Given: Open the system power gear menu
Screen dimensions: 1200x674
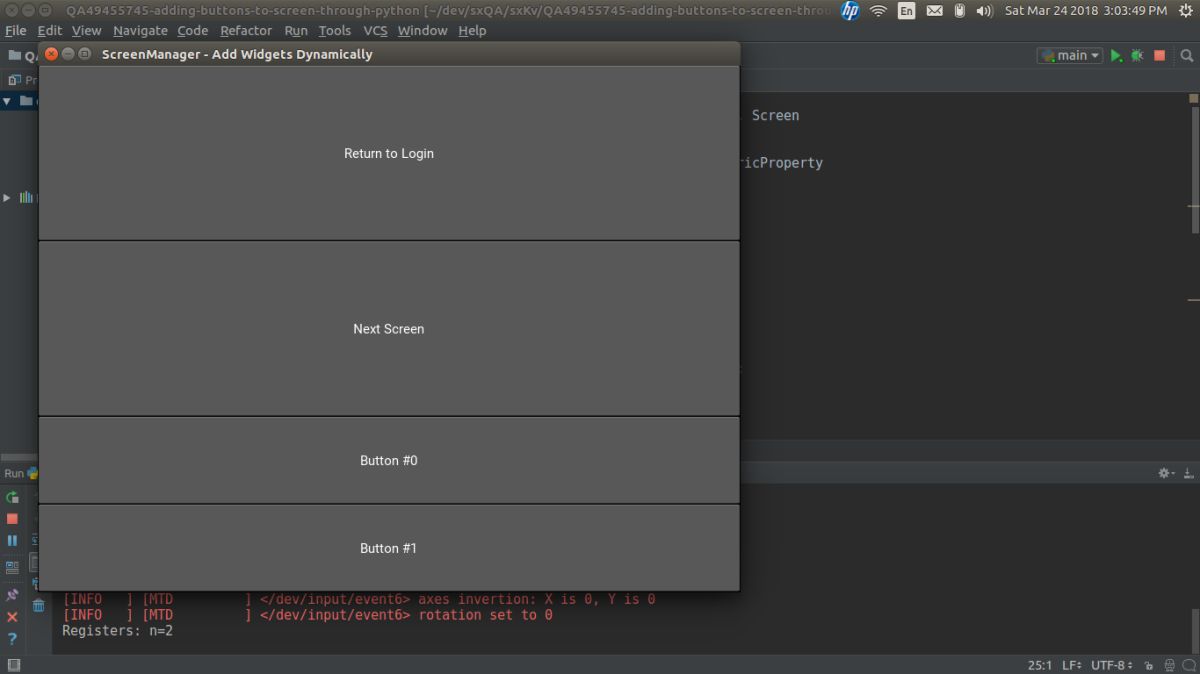Looking at the screenshot, I should [x=1187, y=11].
